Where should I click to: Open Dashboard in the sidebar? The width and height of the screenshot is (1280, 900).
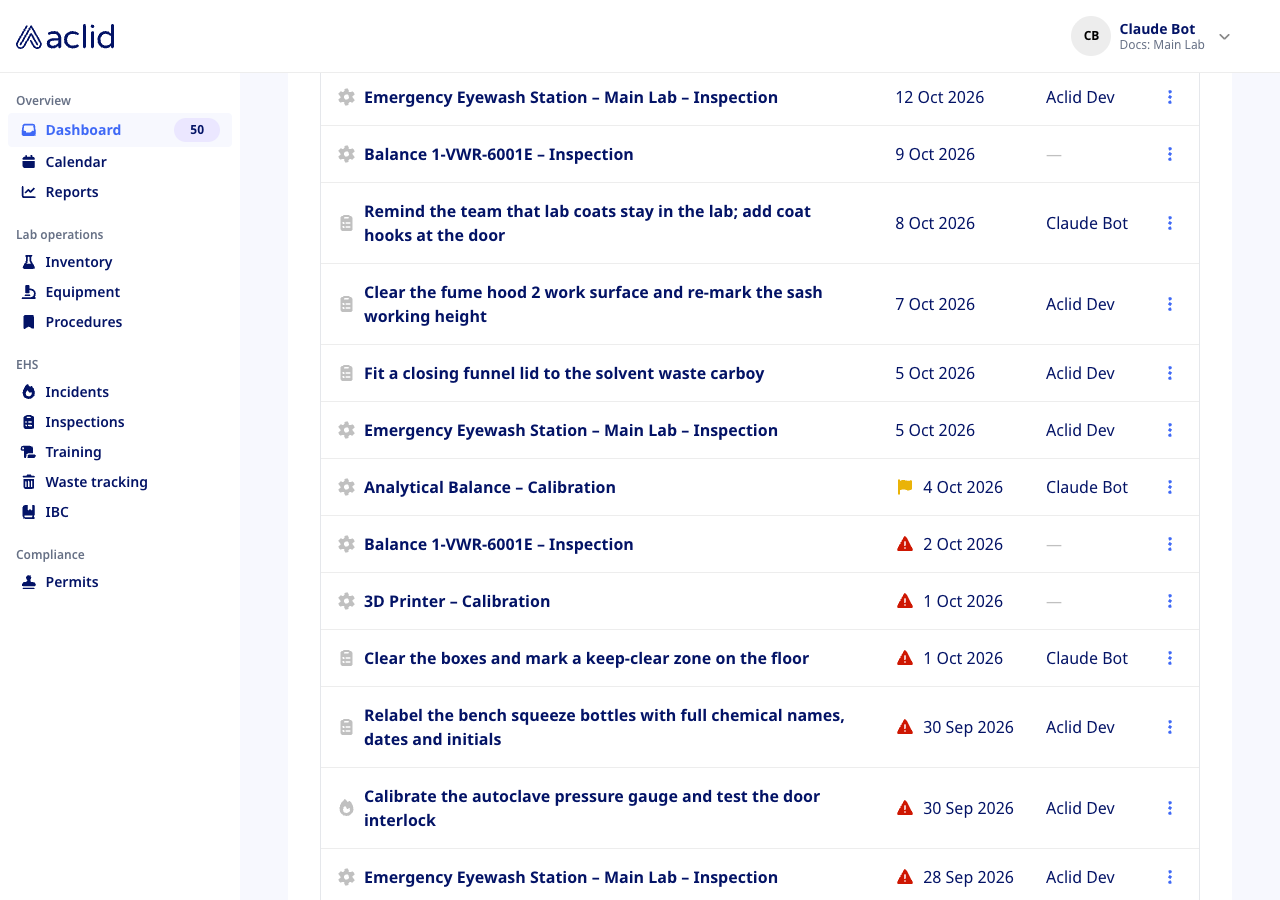click(120, 130)
